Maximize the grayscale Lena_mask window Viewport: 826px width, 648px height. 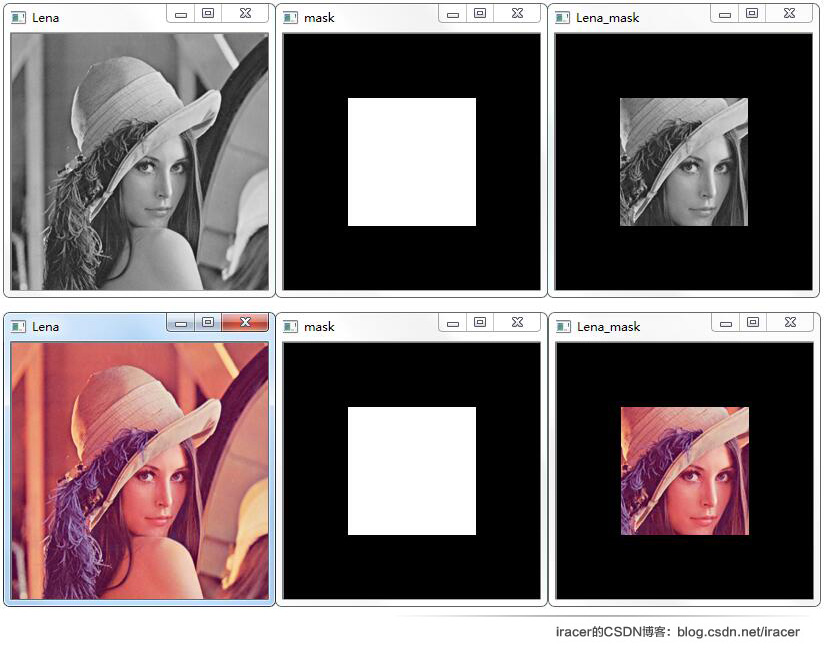pos(752,14)
